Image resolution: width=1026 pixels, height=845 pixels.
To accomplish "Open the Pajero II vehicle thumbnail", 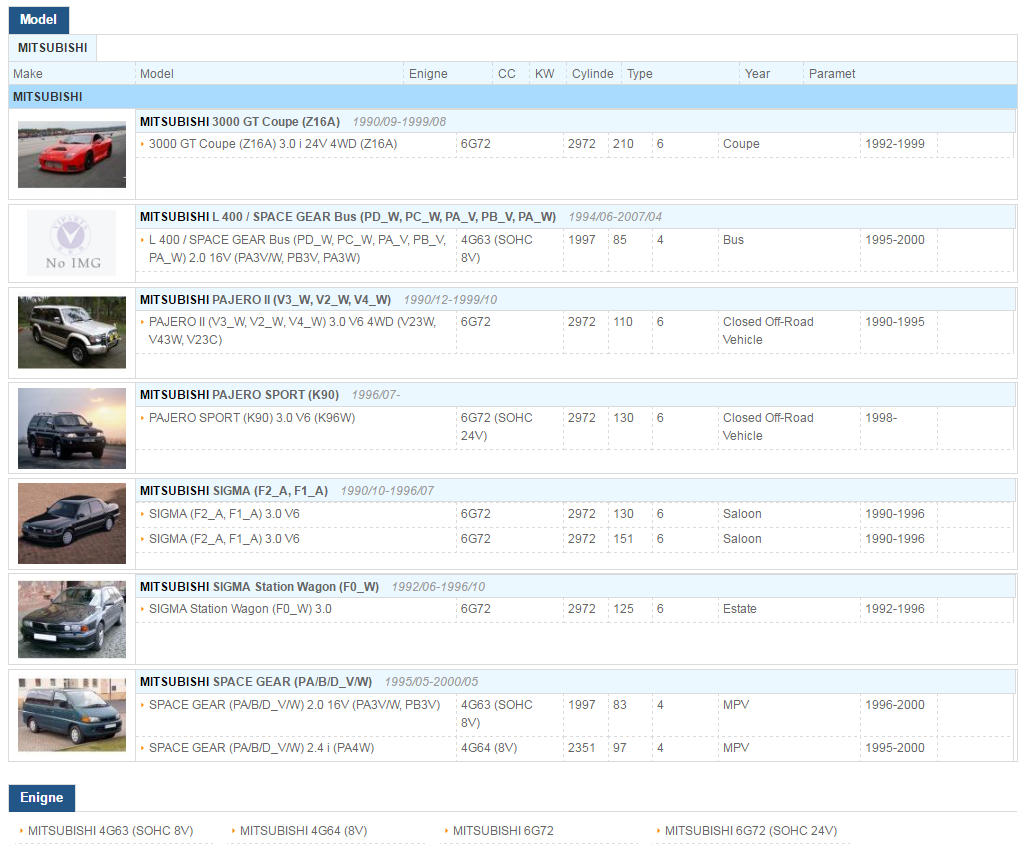I will 72,332.
